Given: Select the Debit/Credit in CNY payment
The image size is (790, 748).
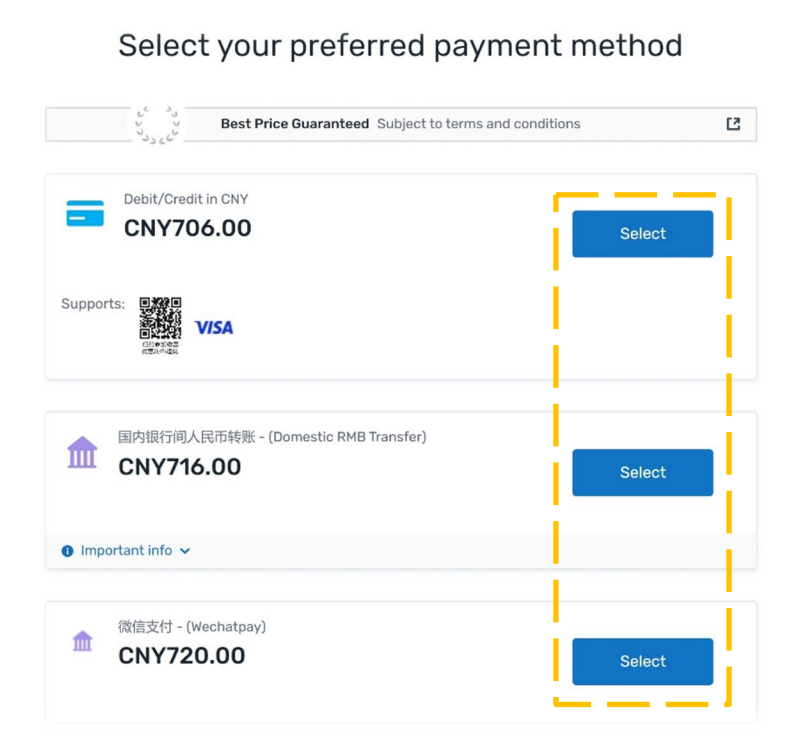Looking at the screenshot, I should 642,234.
